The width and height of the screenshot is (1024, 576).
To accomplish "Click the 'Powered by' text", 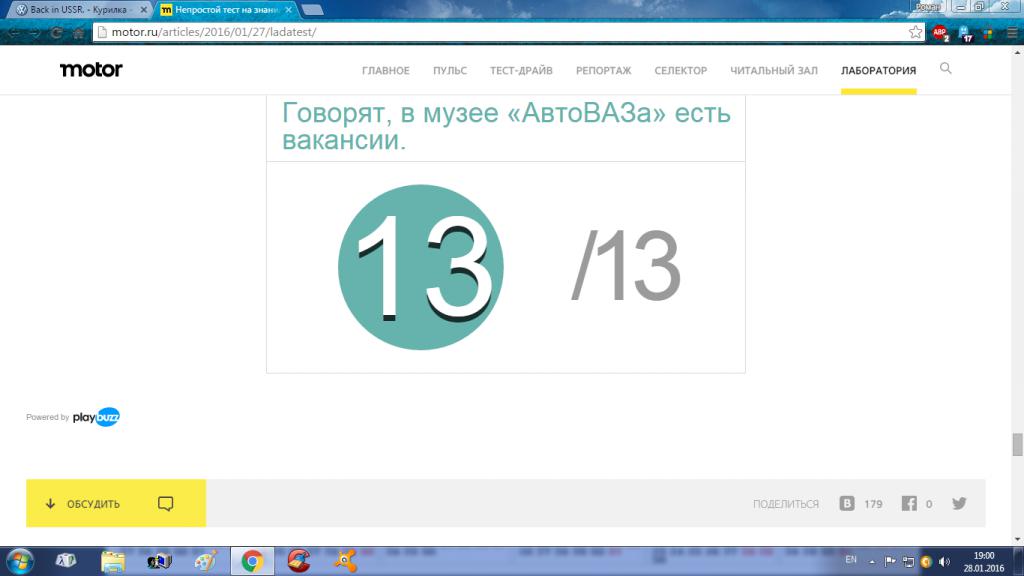I will (48, 417).
